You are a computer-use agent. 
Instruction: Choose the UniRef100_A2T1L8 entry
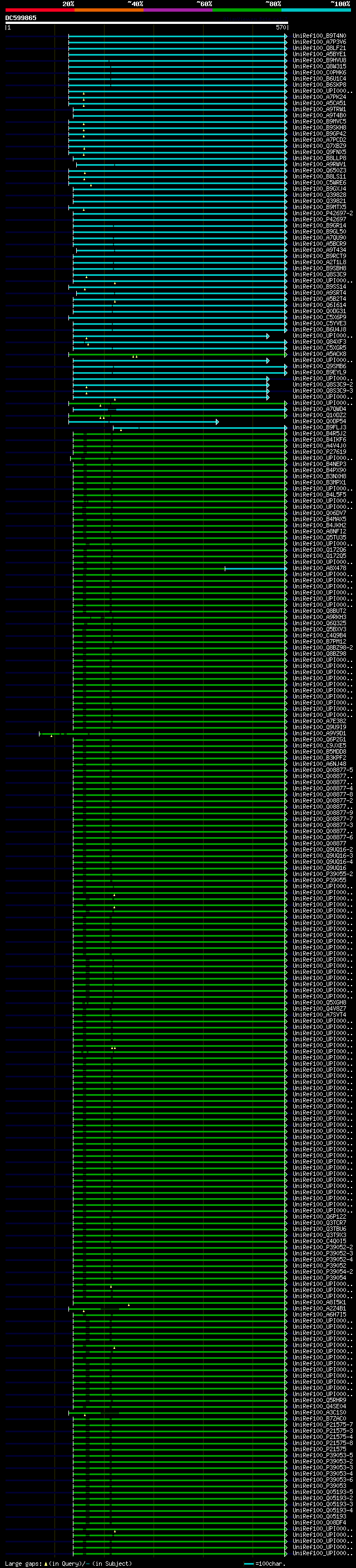click(x=319, y=263)
